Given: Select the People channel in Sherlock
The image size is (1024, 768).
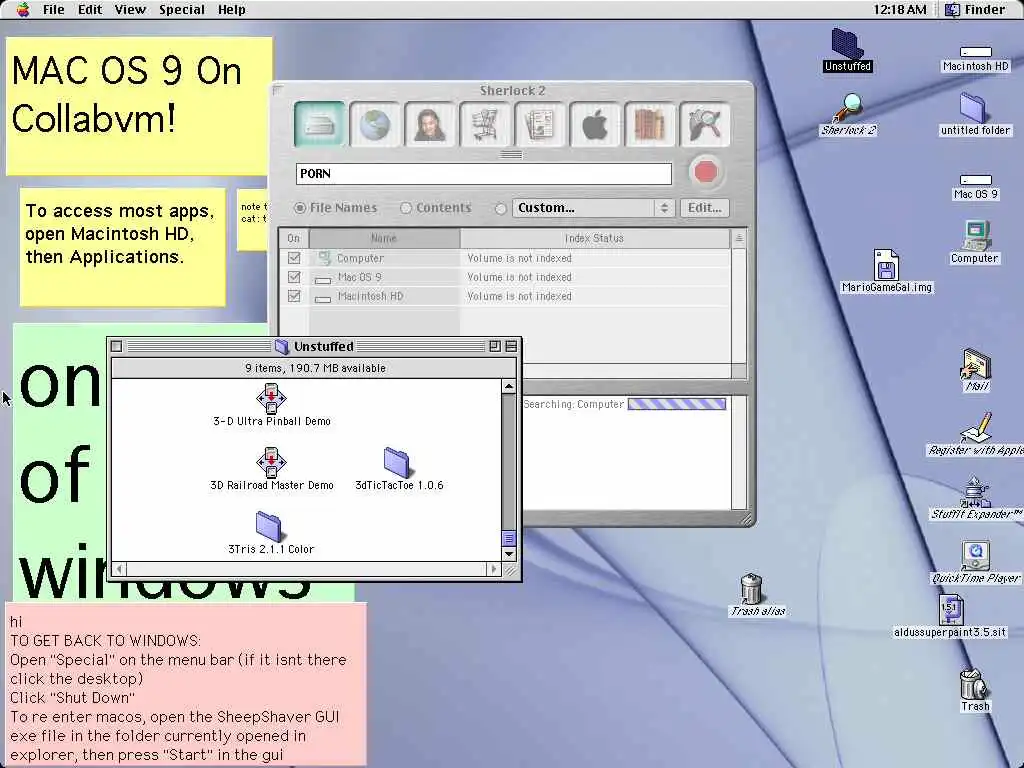Looking at the screenshot, I should click(x=429, y=123).
